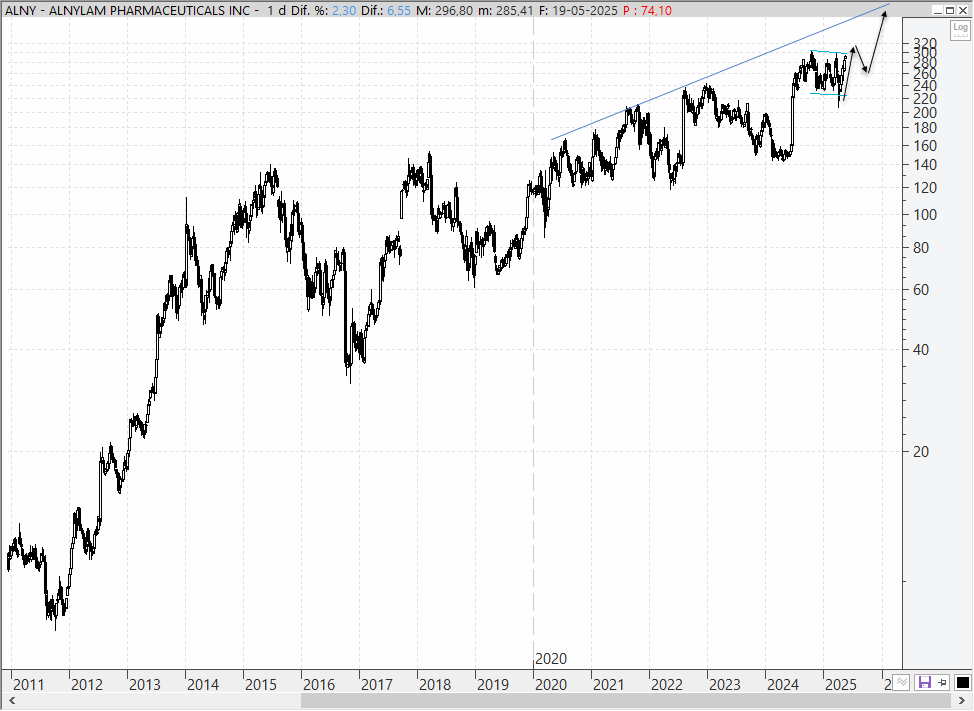The image size is (974, 711).
Task: Click the 2019 label on time axis
Action: pos(493,684)
